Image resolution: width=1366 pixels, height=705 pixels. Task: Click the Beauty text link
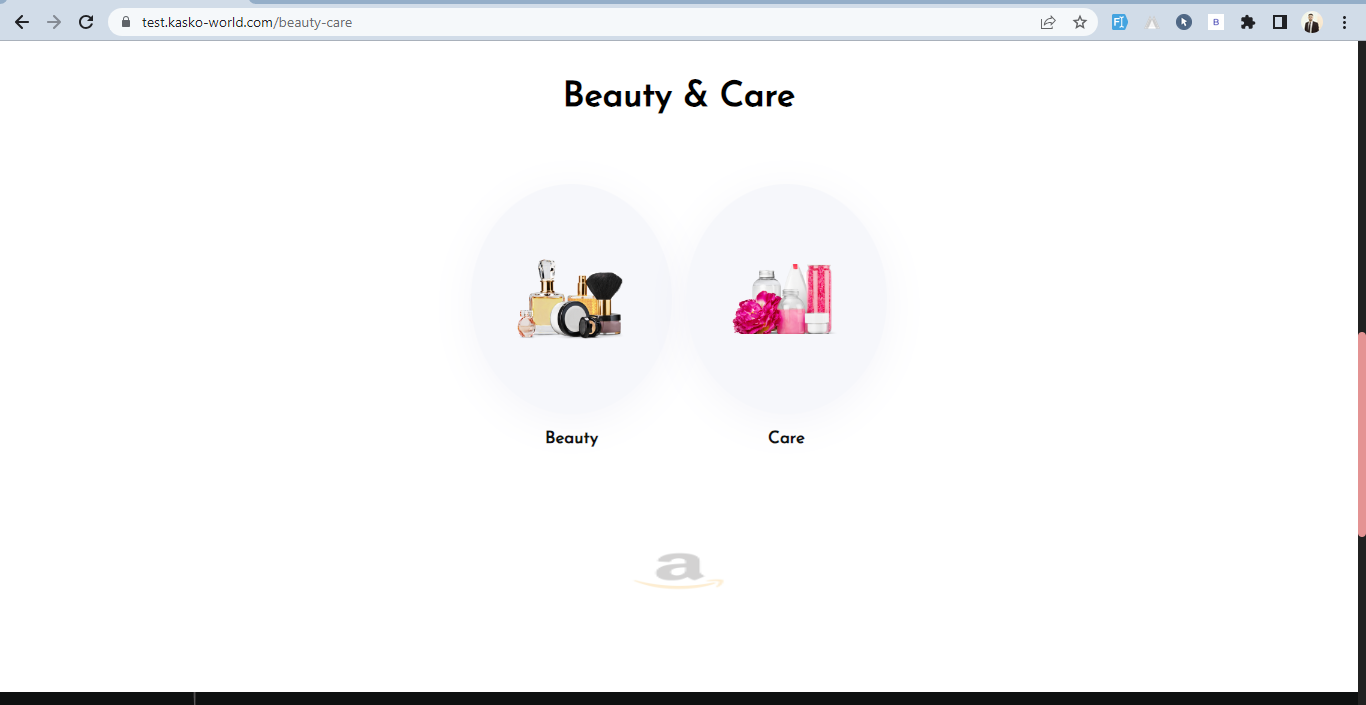tap(571, 438)
